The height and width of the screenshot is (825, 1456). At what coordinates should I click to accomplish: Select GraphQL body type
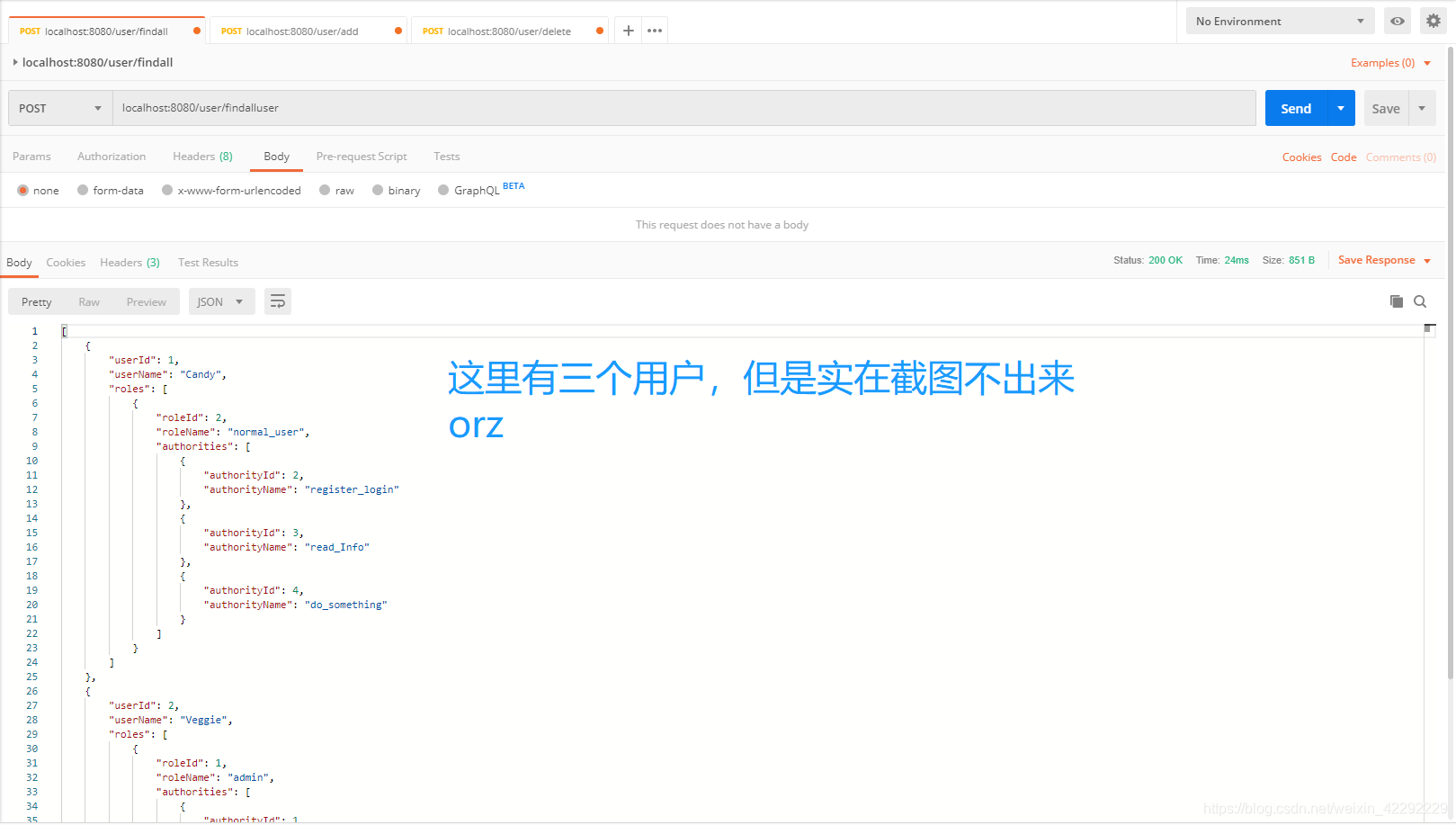pos(443,190)
